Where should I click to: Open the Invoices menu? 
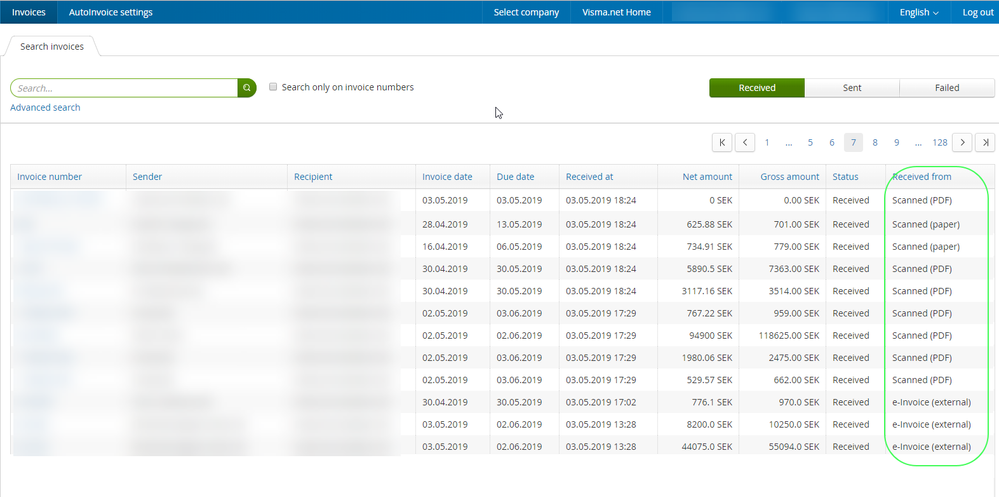point(29,12)
